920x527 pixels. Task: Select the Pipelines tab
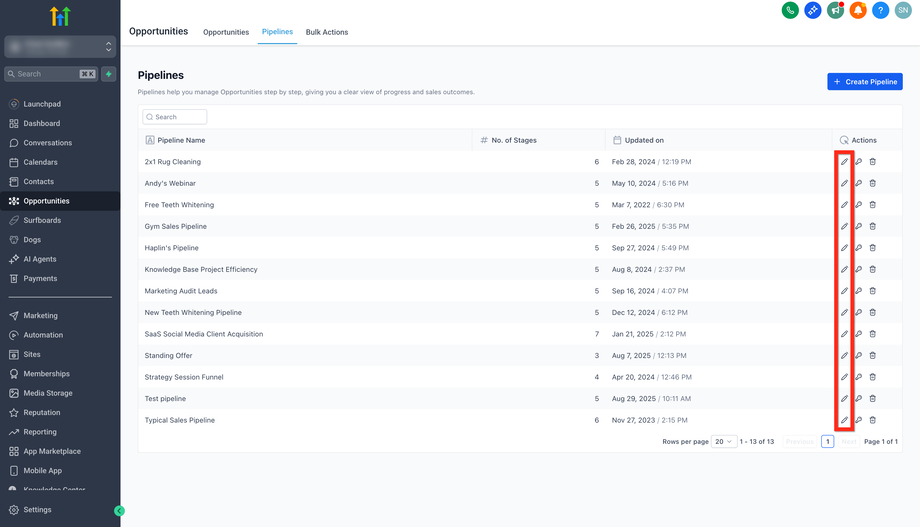[x=277, y=32]
